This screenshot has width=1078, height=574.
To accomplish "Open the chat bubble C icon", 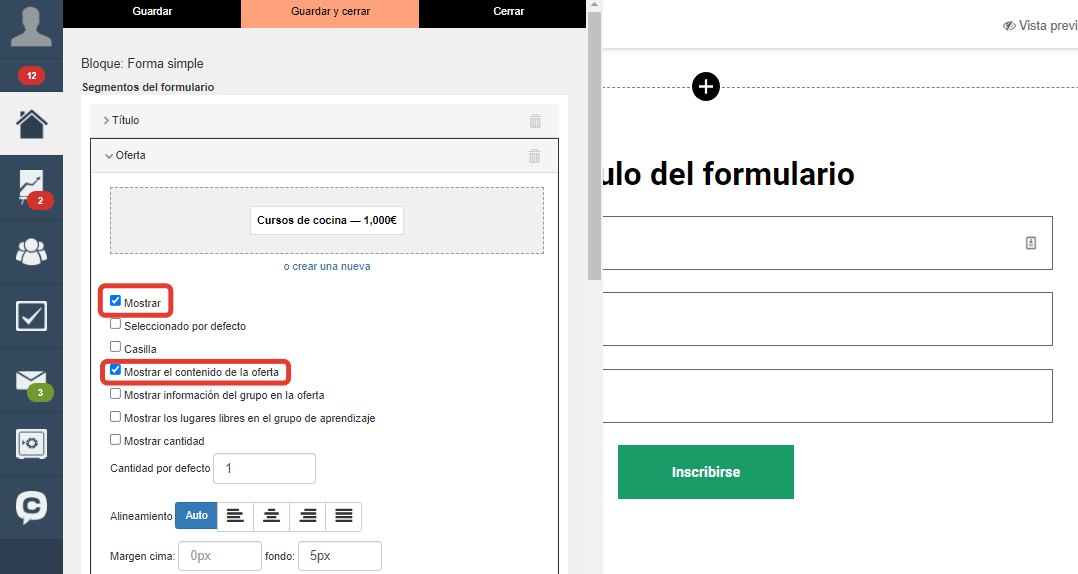I will click(x=32, y=508).
